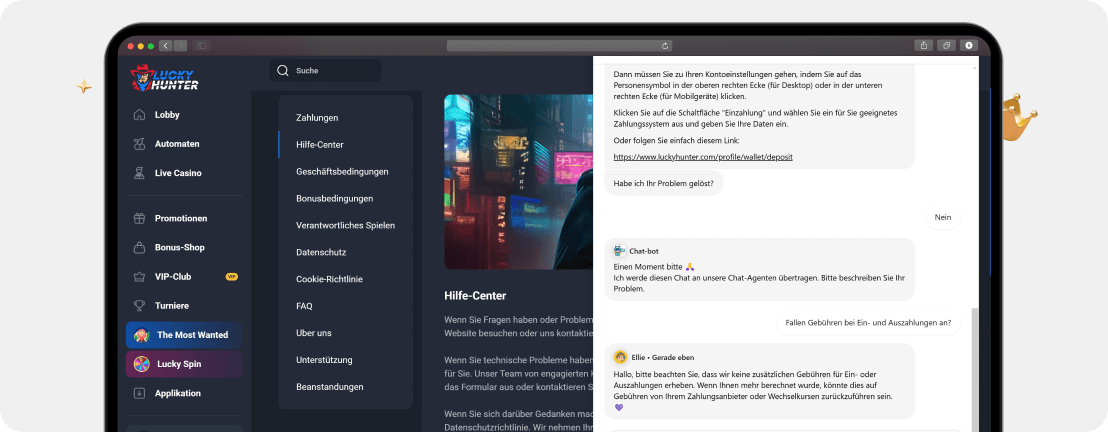This screenshot has height=432, width=1108.
Task: Open Live Casino from the sidebar
Action: pos(177,173)
